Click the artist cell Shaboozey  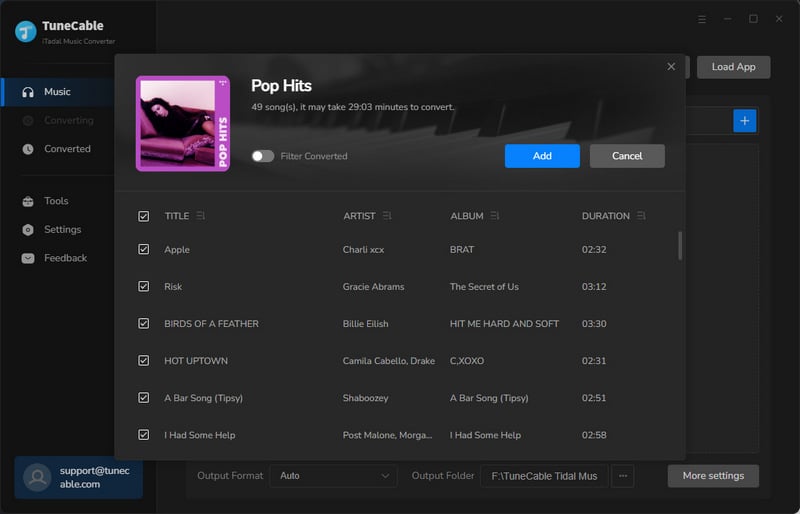click(x=365, y=398)
